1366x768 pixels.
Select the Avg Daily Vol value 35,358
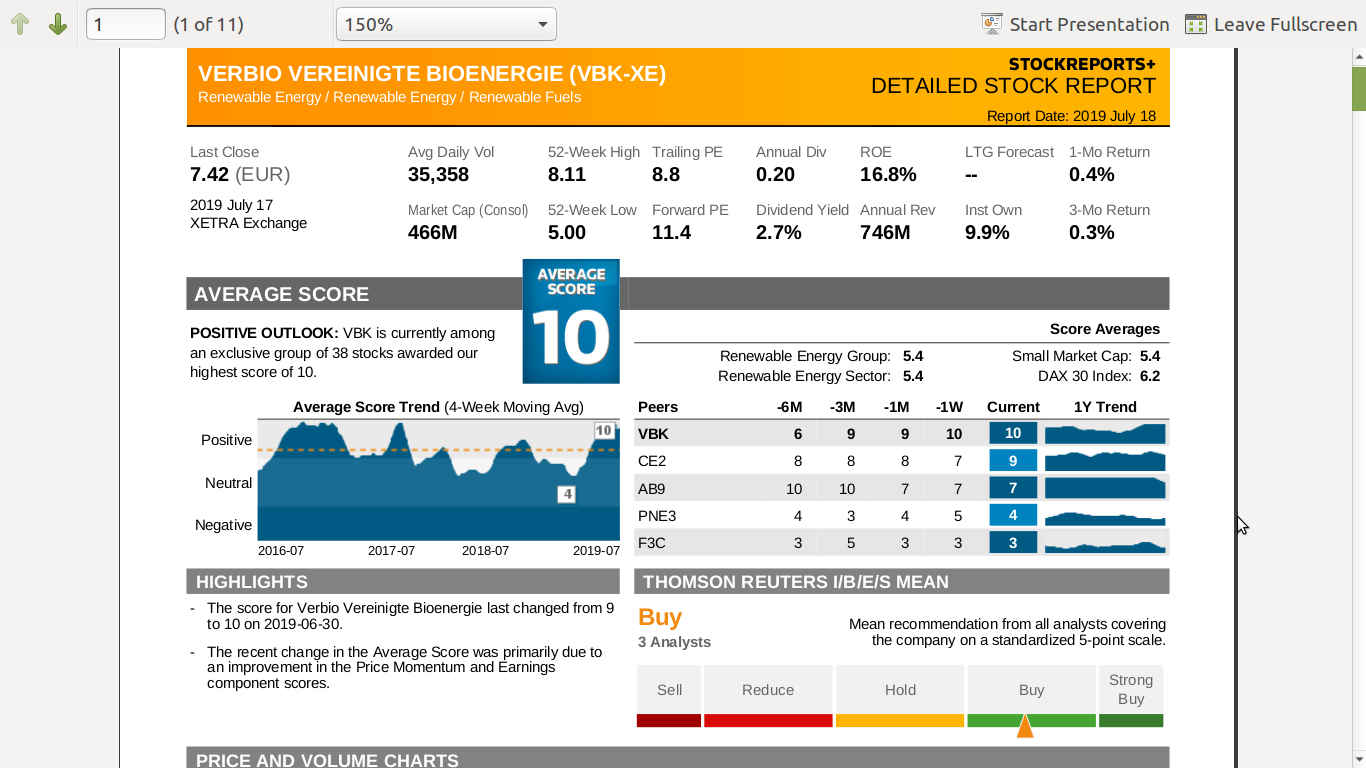coord(438,174)
